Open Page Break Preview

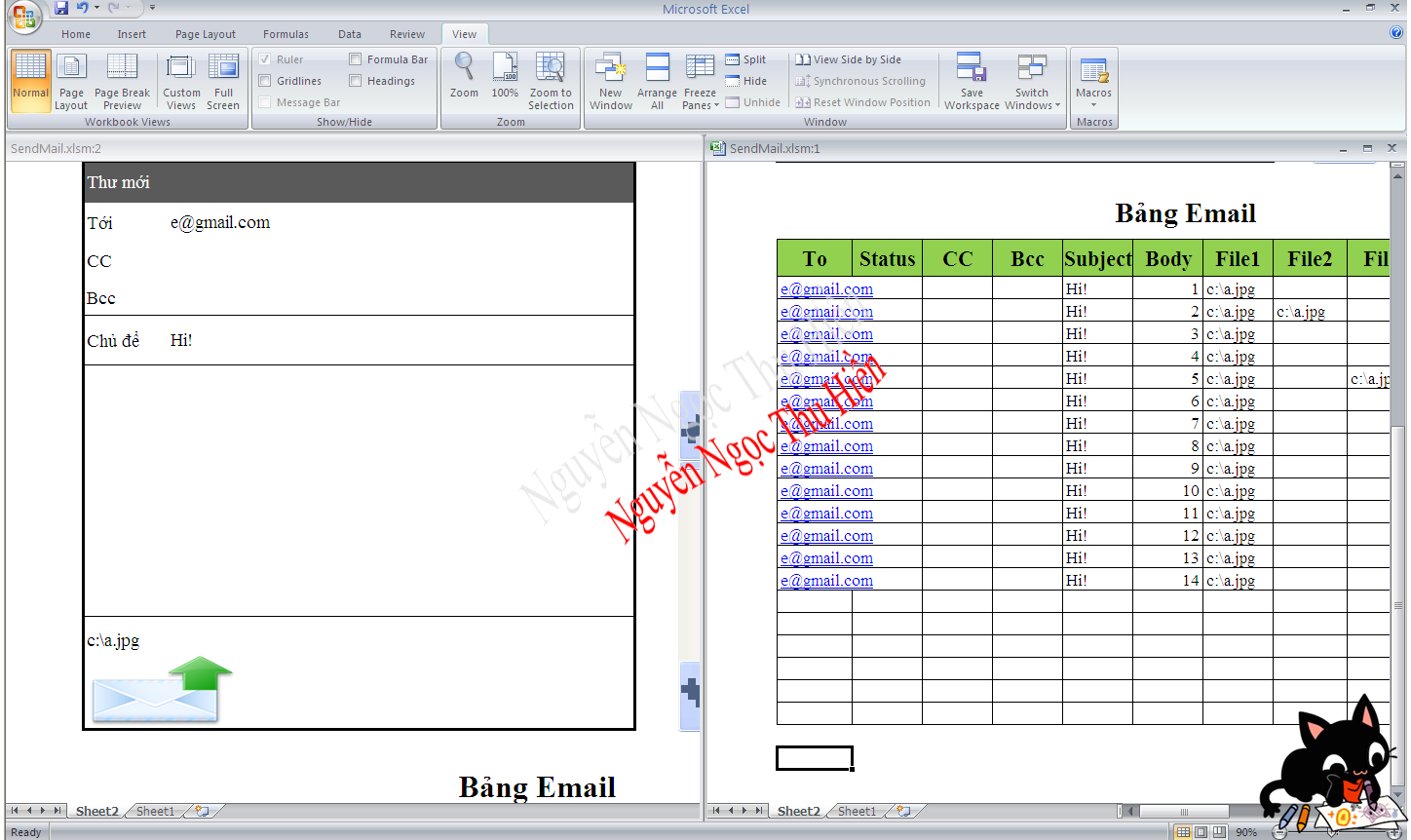tap(122, 81)
